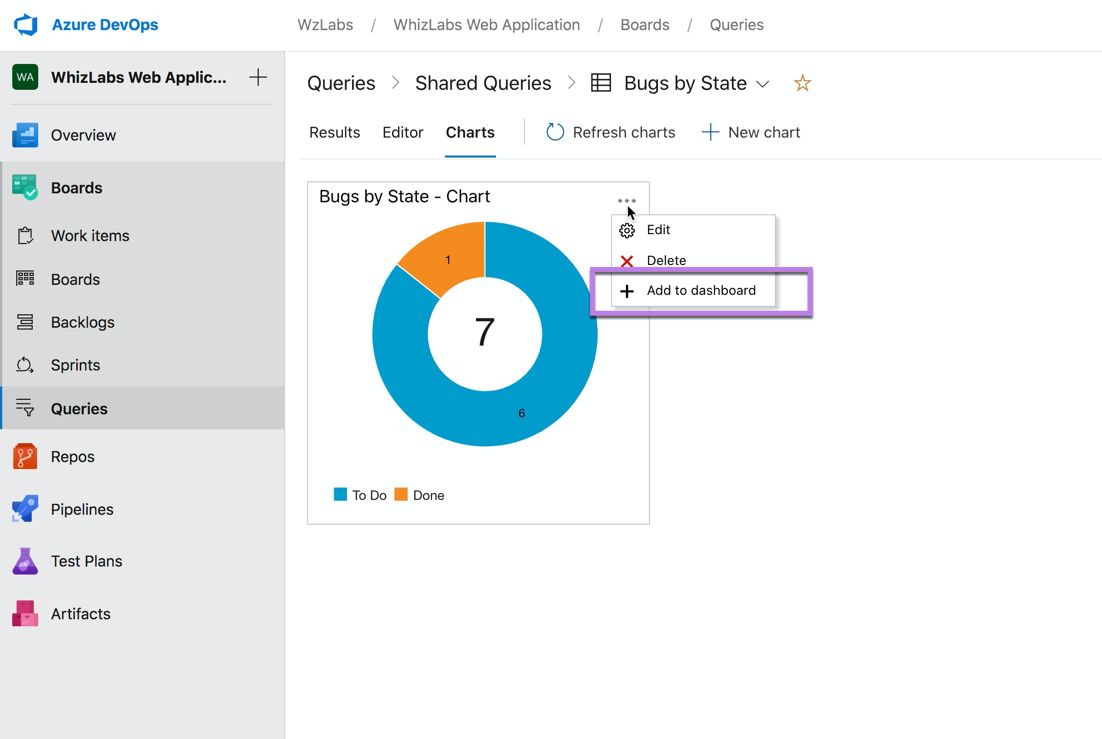Open Shared Queries folder breadcrumb
Viewport: 1102px width, 739px height.
coord(483,83)
